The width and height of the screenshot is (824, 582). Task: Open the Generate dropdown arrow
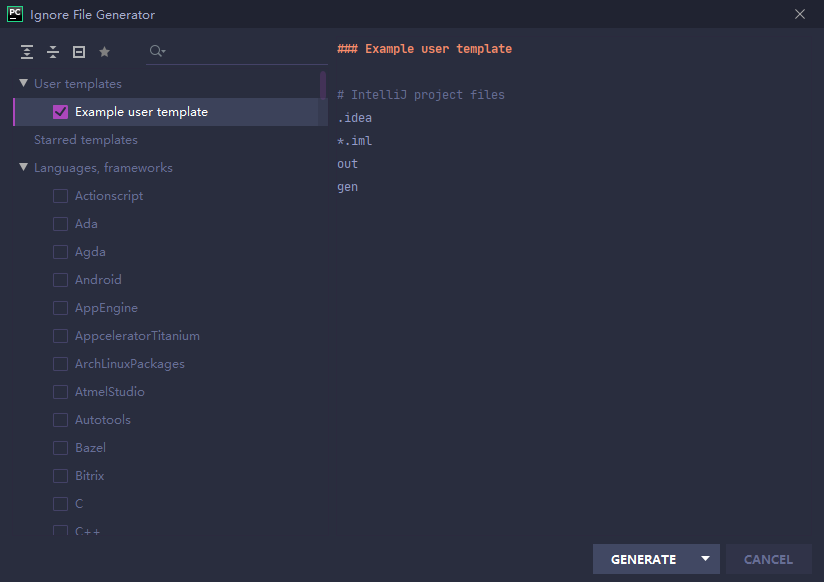706,559
